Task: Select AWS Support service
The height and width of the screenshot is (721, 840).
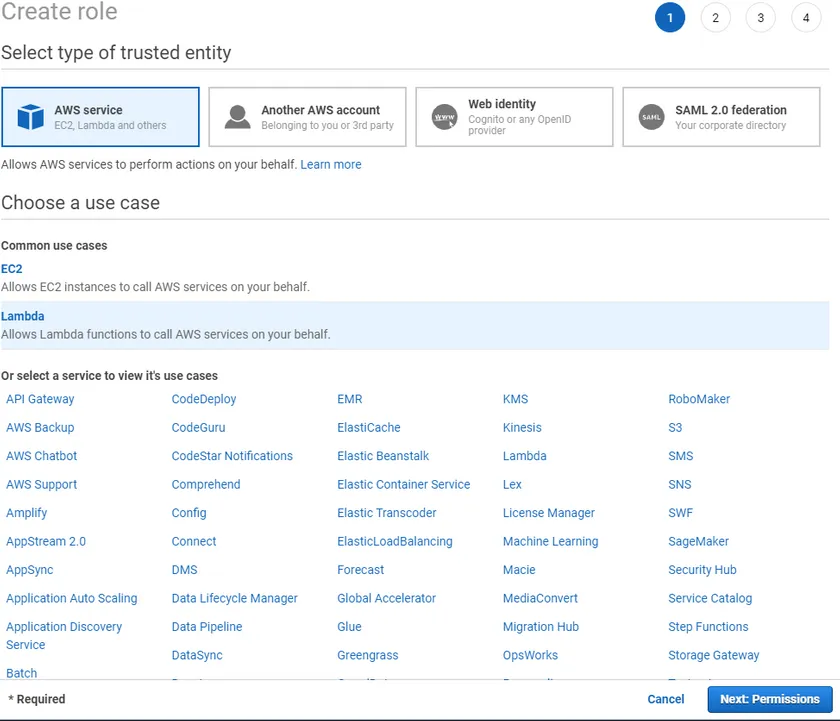Action: [41, 484]
